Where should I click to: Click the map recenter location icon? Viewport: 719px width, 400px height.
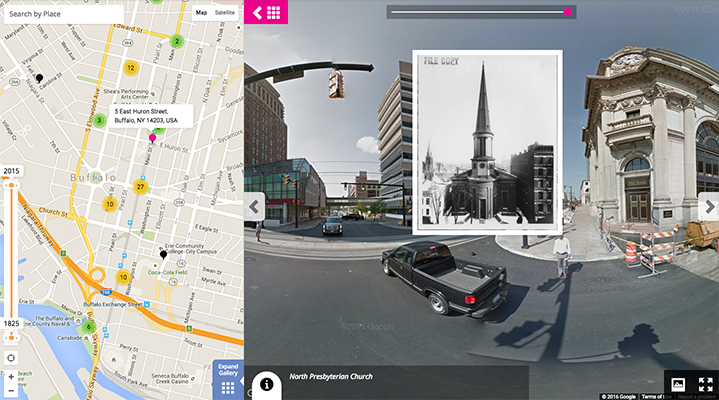point(11,356)
